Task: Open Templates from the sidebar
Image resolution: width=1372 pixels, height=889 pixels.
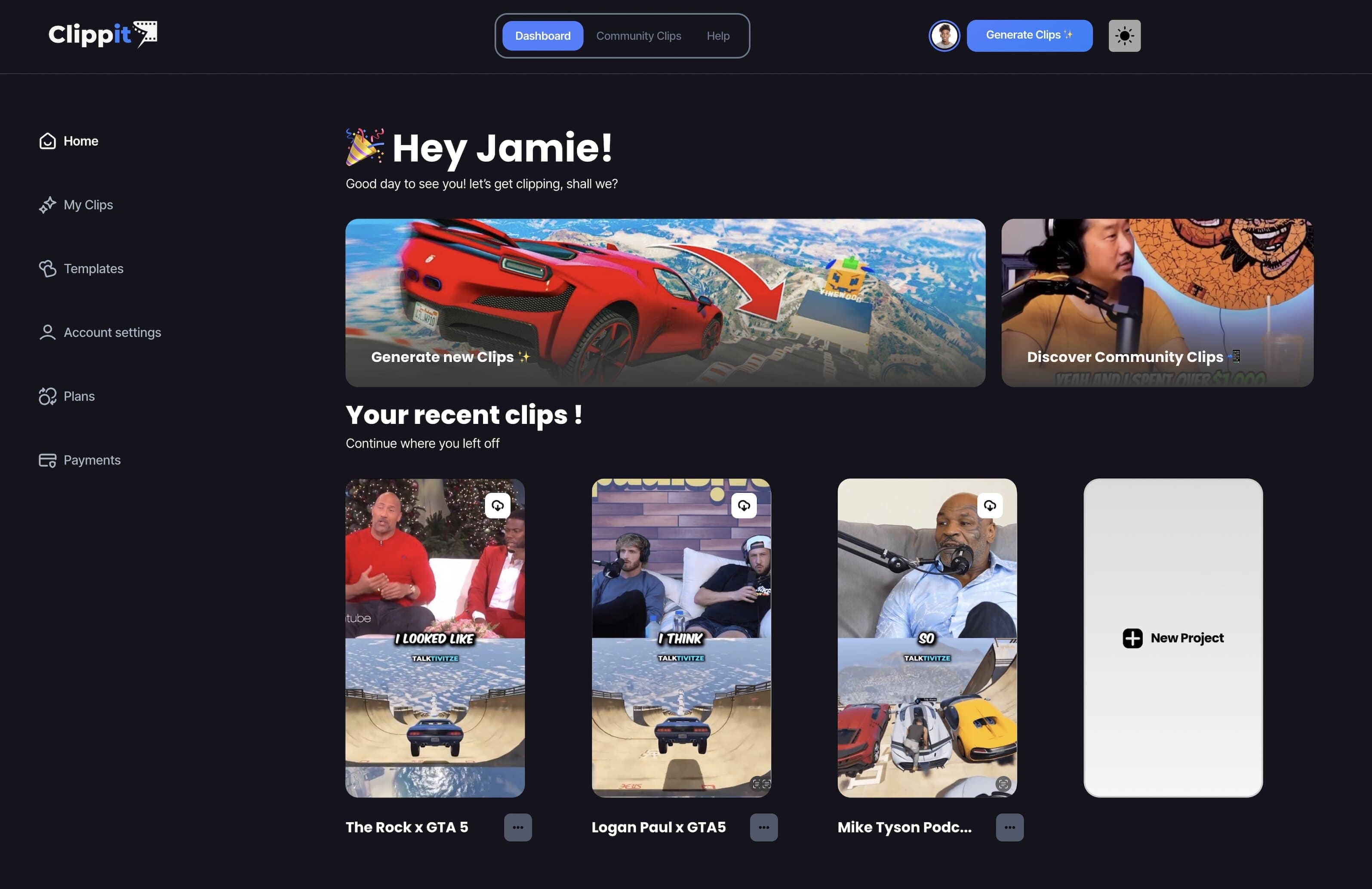Action: [x=93, y=268]
